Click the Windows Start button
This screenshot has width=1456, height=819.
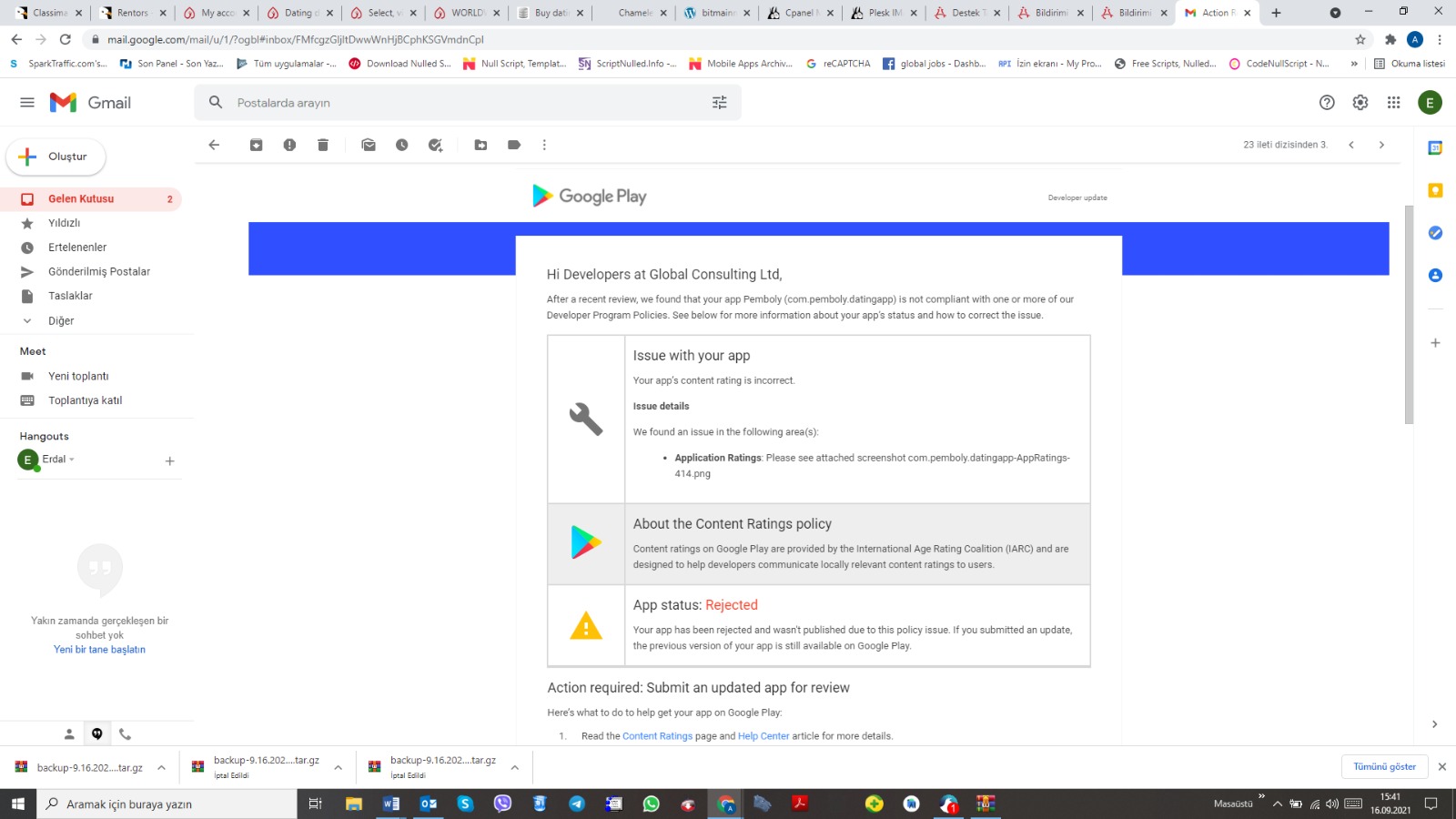click(x=18, y=804)
